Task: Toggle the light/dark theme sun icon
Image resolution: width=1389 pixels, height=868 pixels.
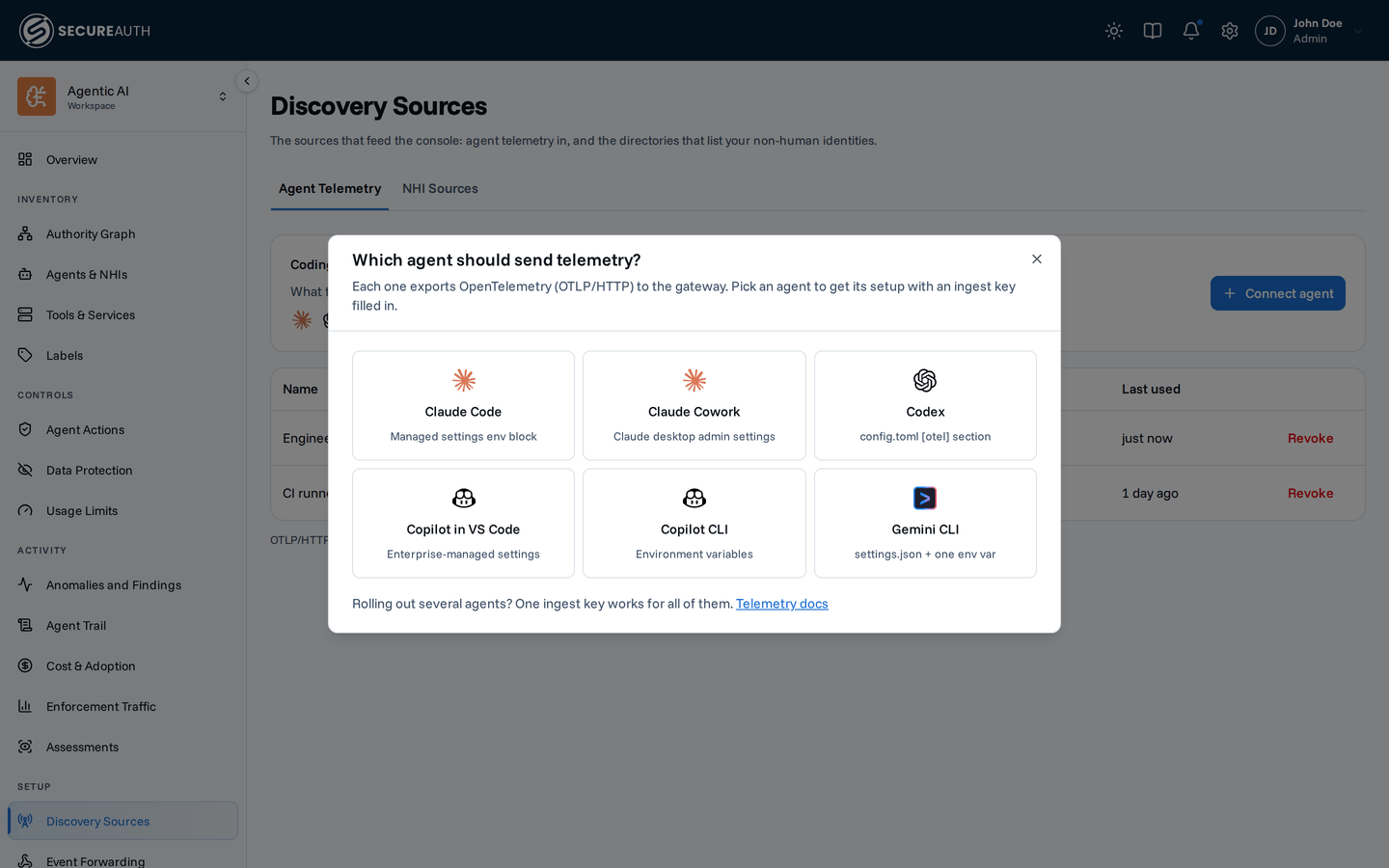Action: 1114,31
